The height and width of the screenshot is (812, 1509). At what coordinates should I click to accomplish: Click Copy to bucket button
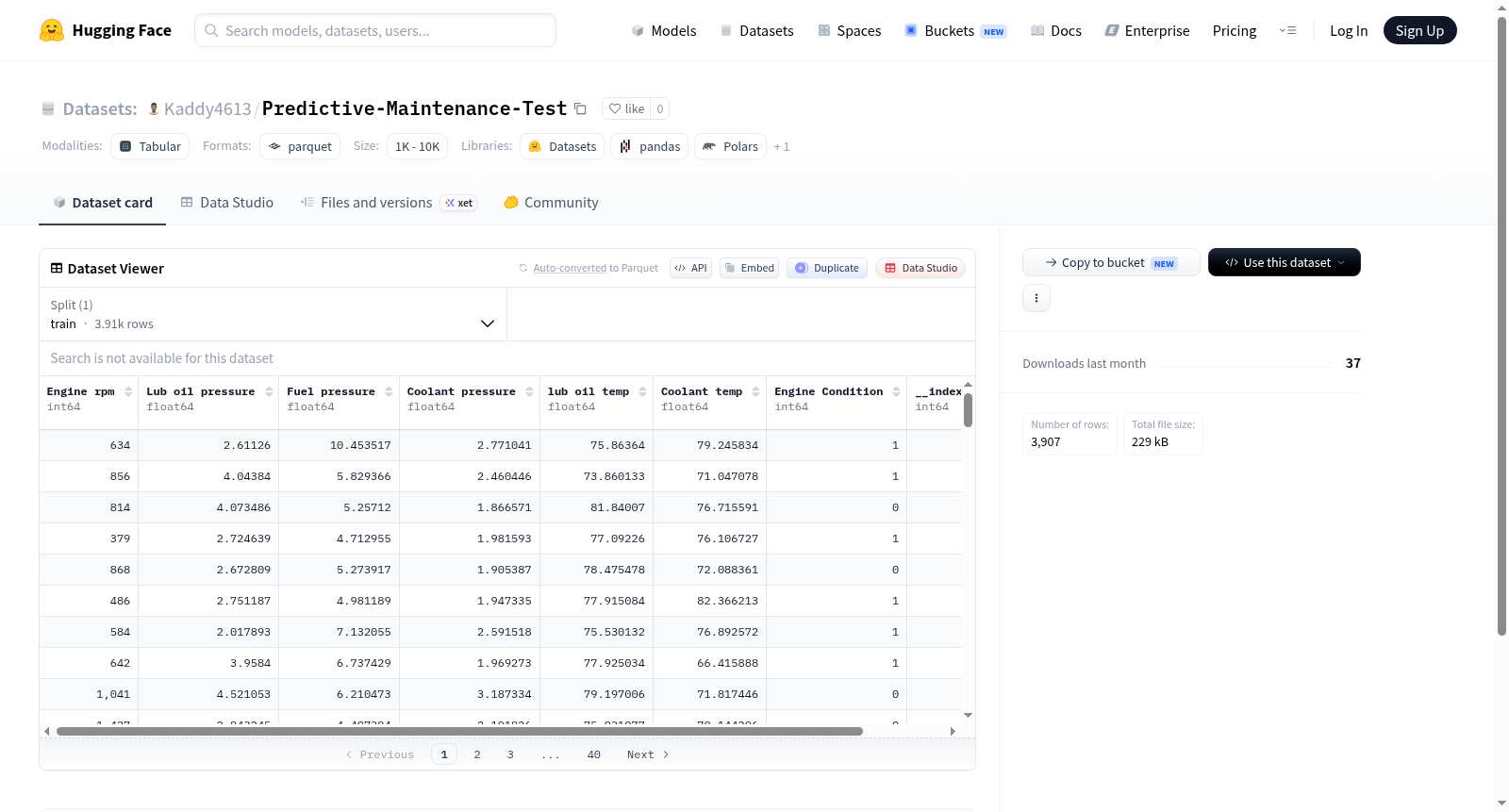tap(1111, 262)
